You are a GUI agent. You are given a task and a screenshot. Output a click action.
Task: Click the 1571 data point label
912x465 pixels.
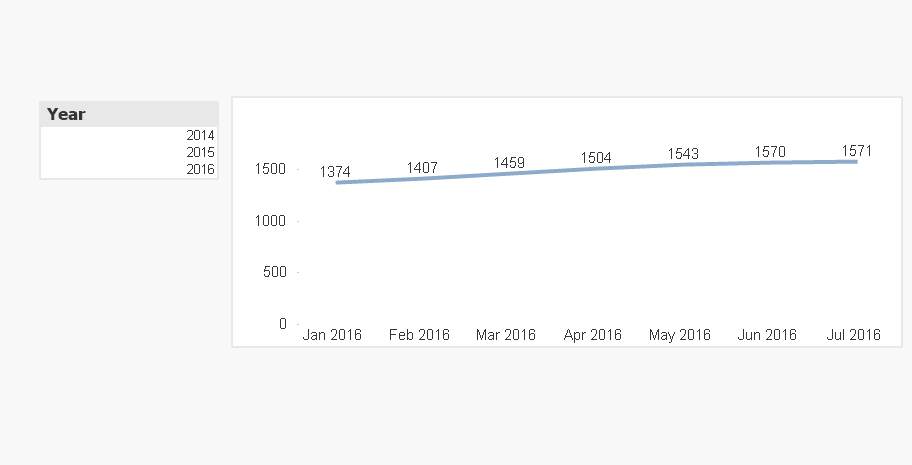coord(857,151)
